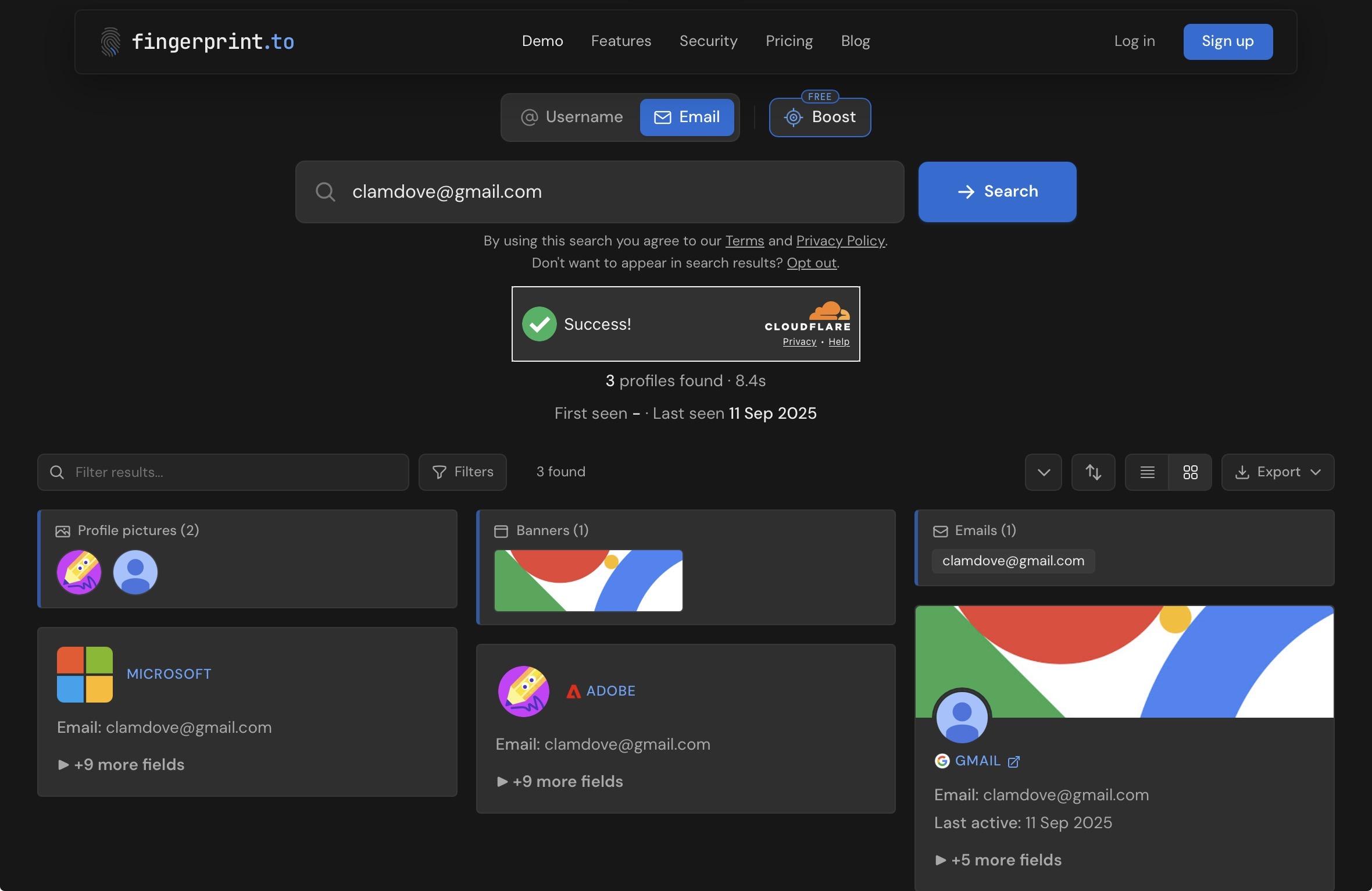
Task: Click the green success checkmark icon
Action: 539,324
